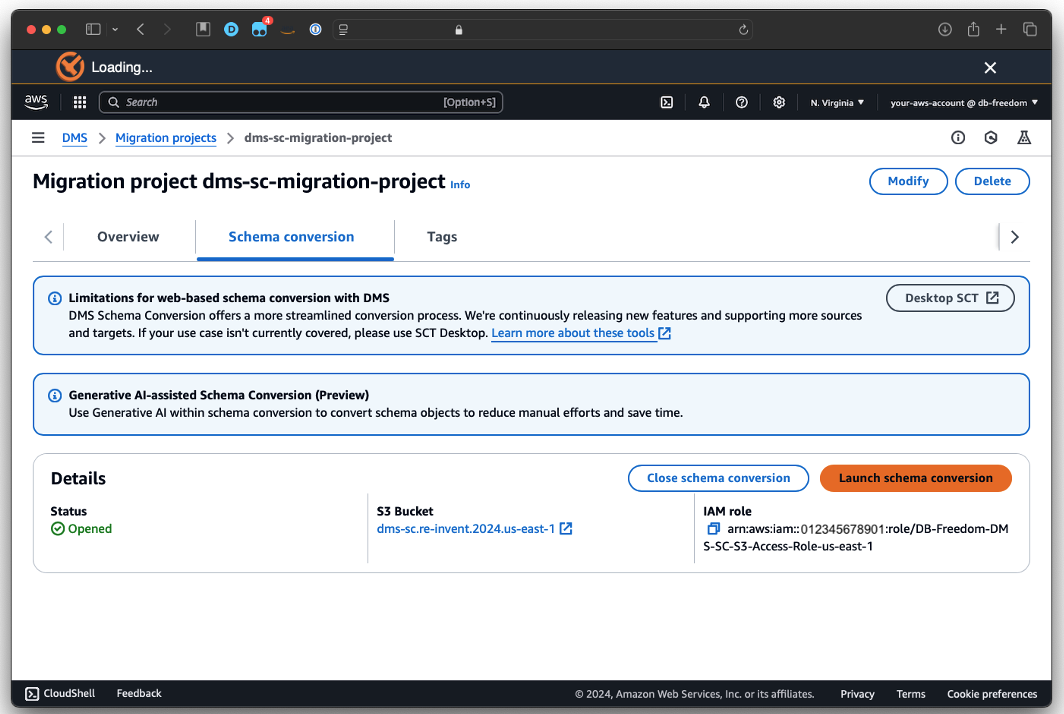Open the help question mark icon
The width and height of the screenshot is (1064, 714).
(741, 102)
